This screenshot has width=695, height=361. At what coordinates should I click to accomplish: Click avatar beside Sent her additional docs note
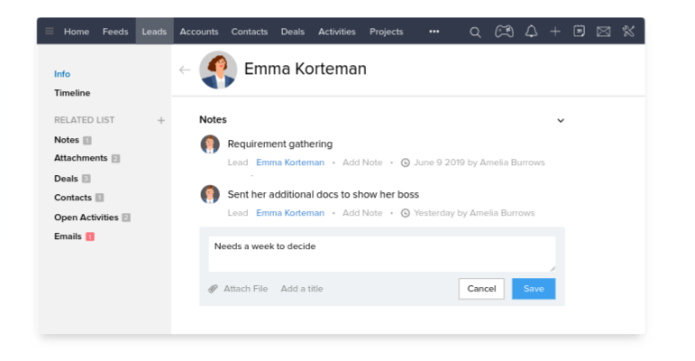[210, 195]
